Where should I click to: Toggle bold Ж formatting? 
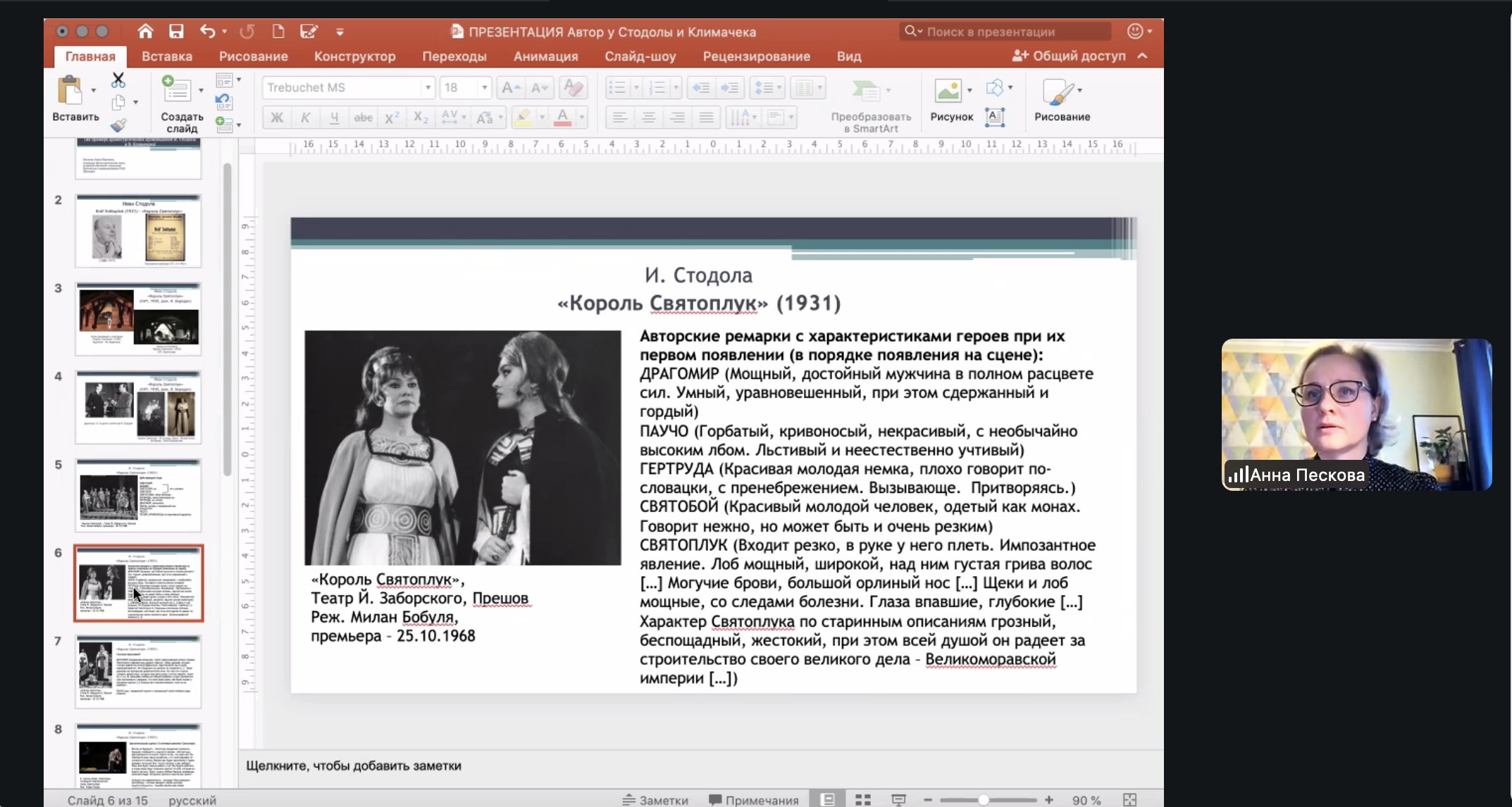pos(277,118)
